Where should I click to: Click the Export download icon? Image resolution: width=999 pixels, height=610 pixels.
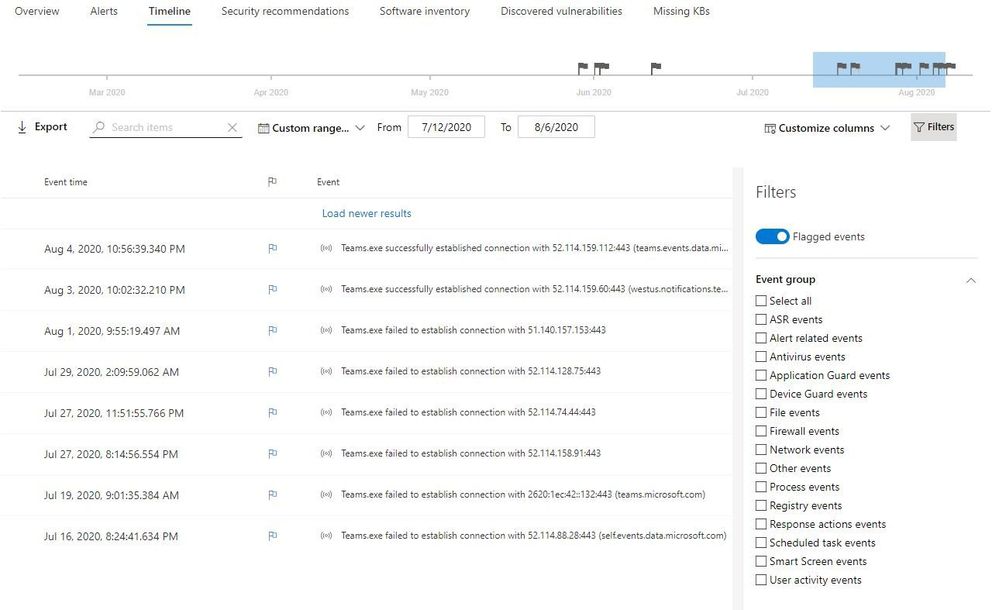point(22,127)
